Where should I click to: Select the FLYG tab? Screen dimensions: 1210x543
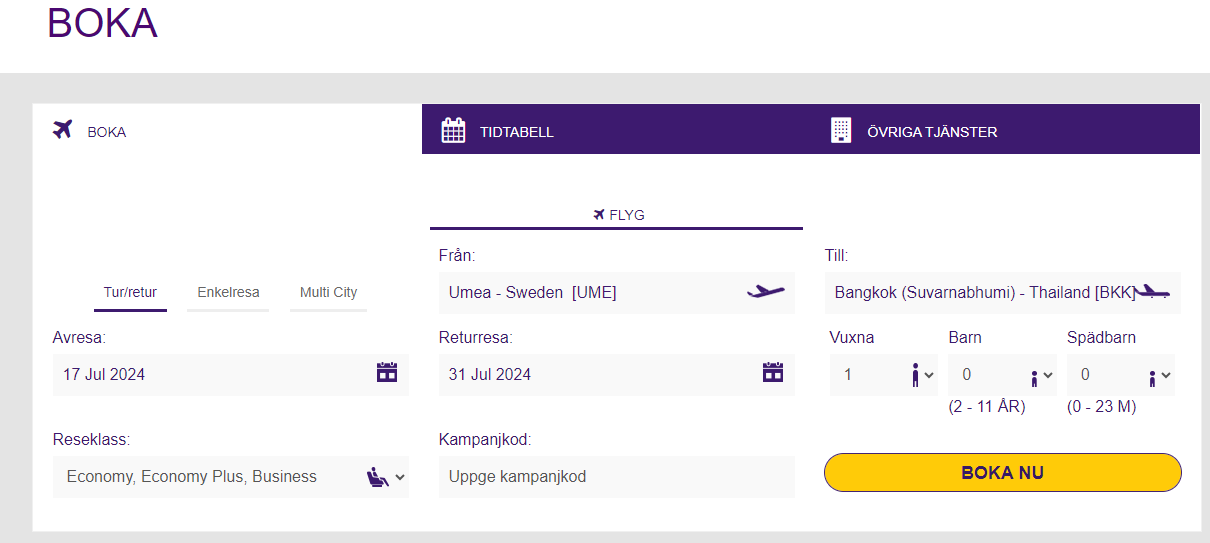pos(617,215)
